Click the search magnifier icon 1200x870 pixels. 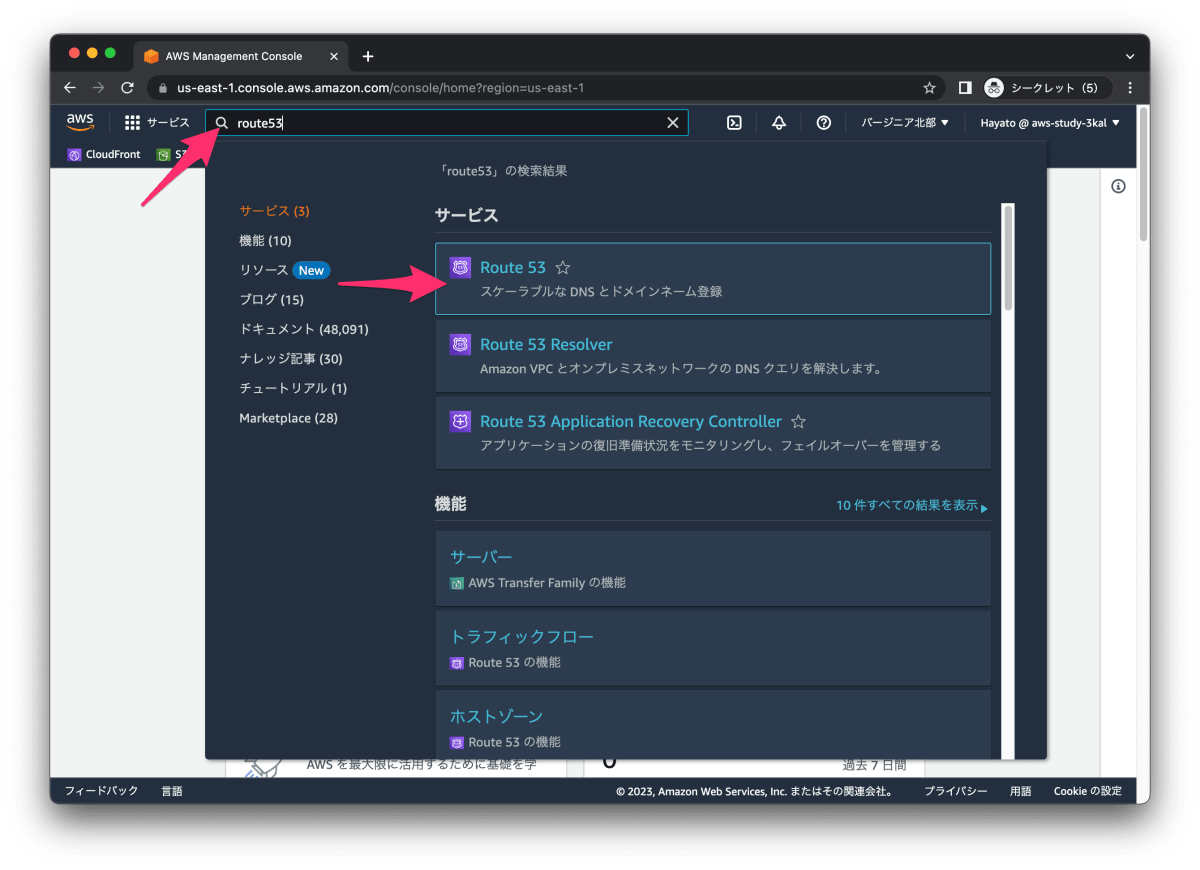coord(222,123)
